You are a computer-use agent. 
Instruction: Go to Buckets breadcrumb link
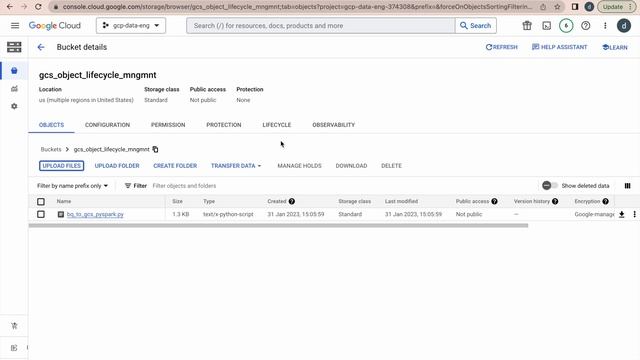(51, 149)
